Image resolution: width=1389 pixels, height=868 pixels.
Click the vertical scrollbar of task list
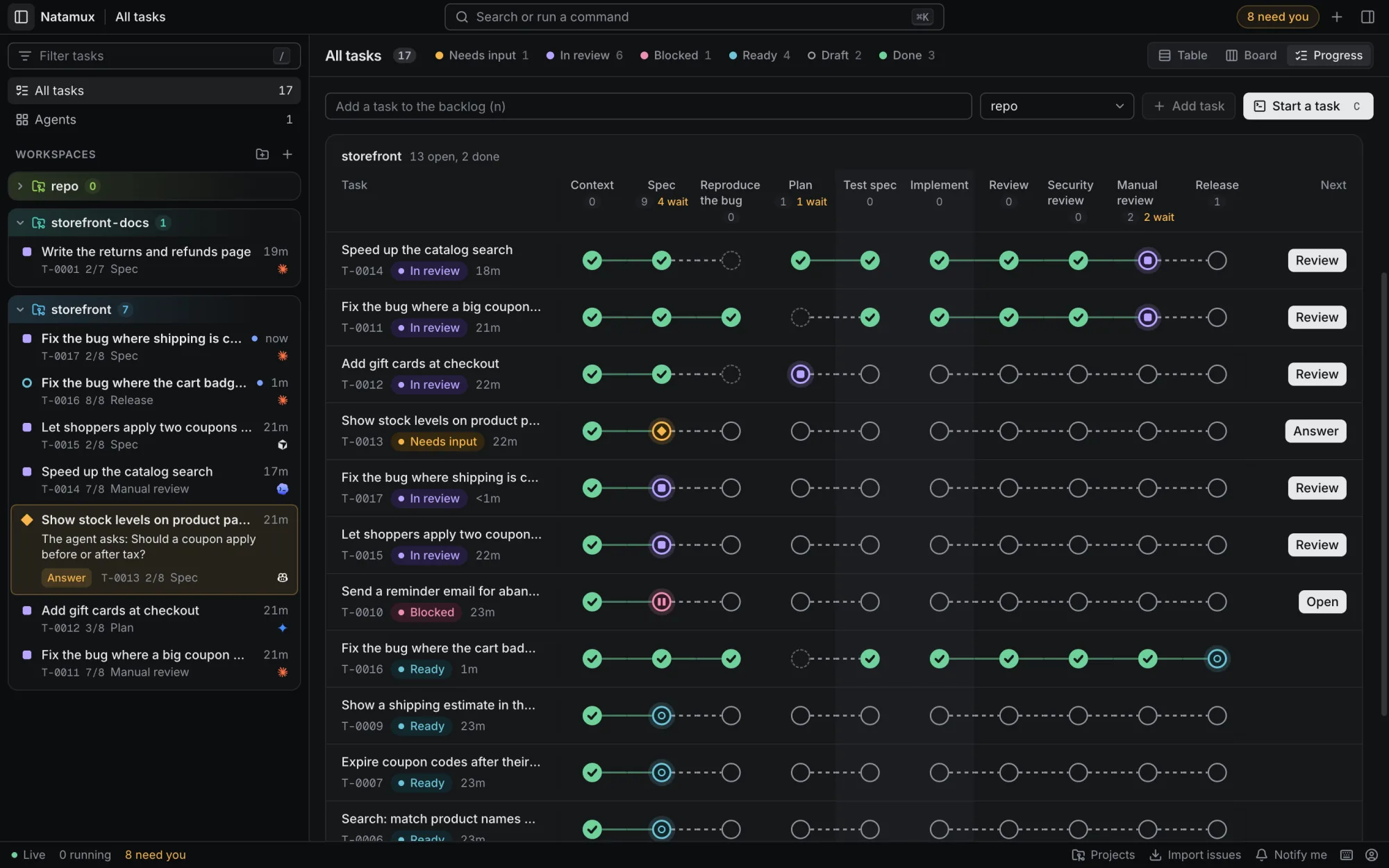1383,493
